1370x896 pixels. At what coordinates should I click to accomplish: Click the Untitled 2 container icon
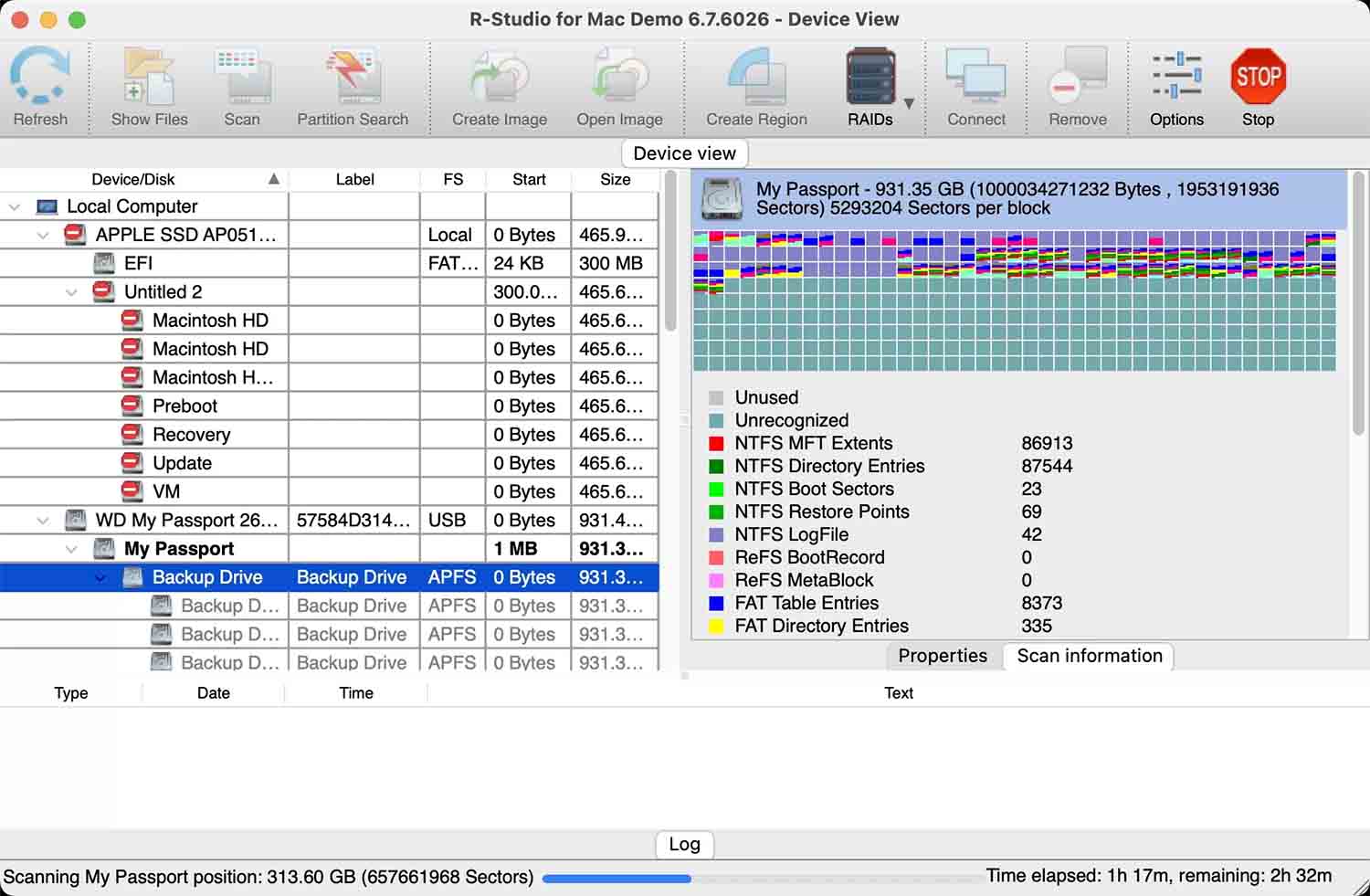(104, 291)
